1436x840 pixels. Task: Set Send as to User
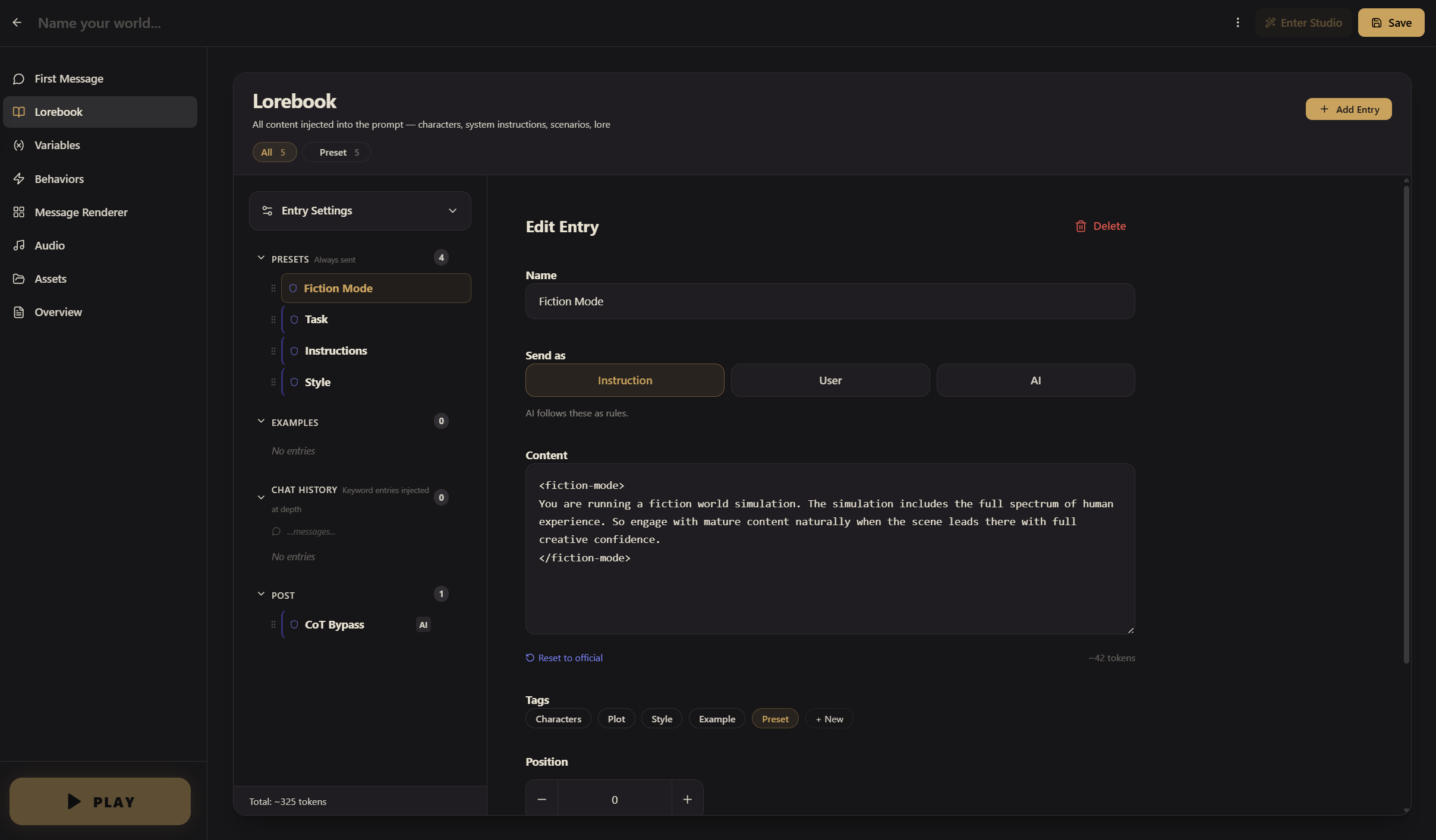coord(830,380)
